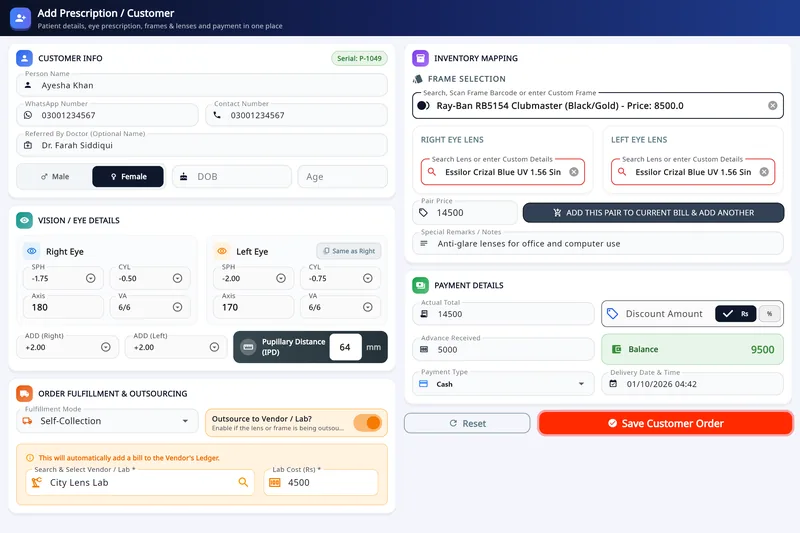Select the Male gender option
Image resolution: width=800 pixels, height=533 pixels.
(55, 176)
